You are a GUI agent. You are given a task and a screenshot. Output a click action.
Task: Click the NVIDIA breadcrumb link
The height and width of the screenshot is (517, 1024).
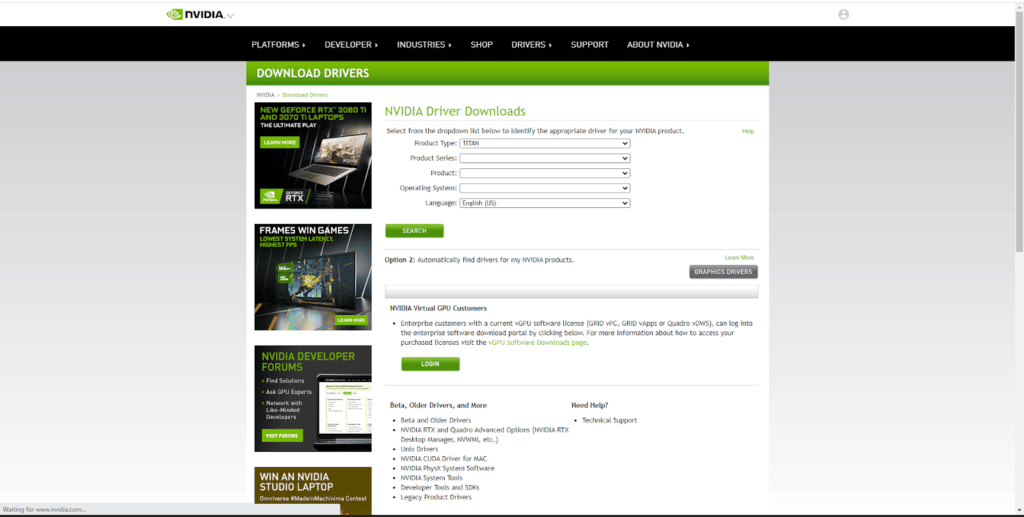(x=265, y=95)
